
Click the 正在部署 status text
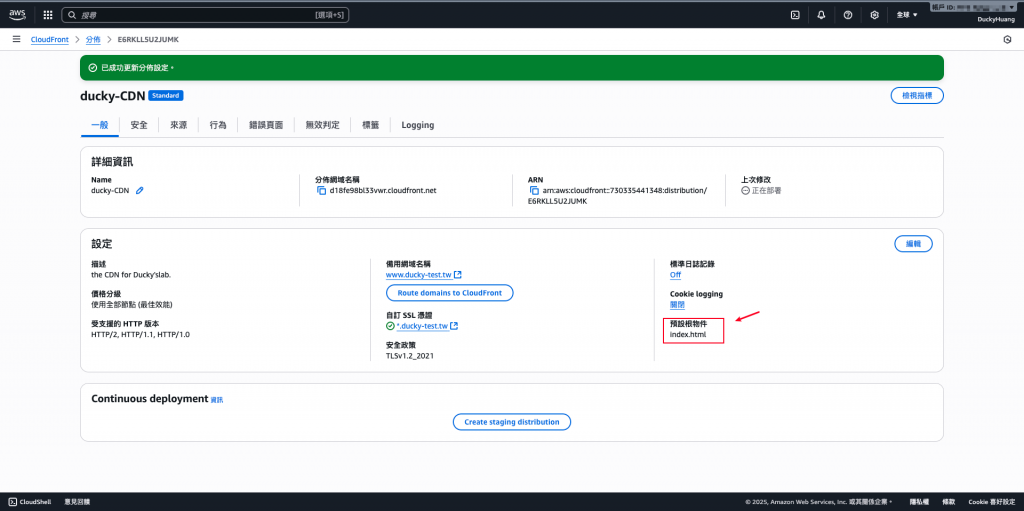click(x=766, y=191)
